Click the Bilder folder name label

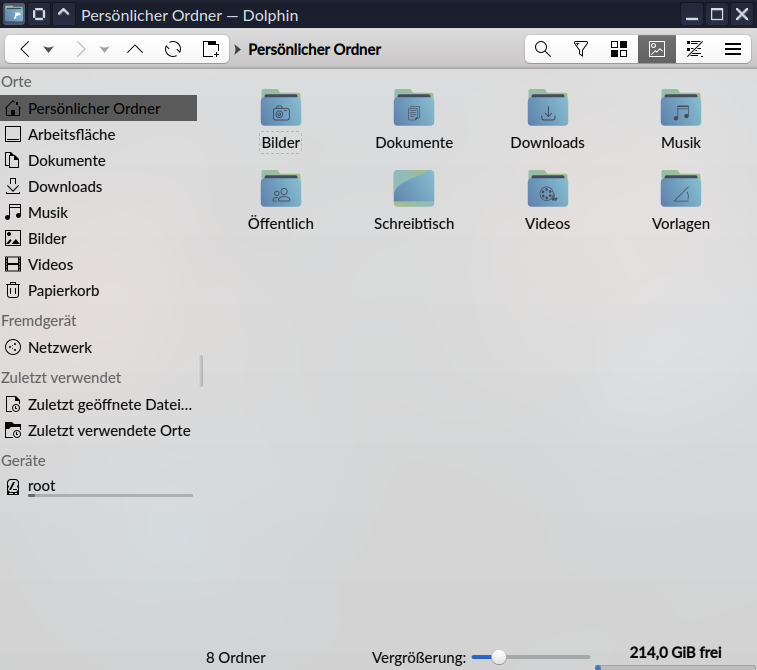280,143
